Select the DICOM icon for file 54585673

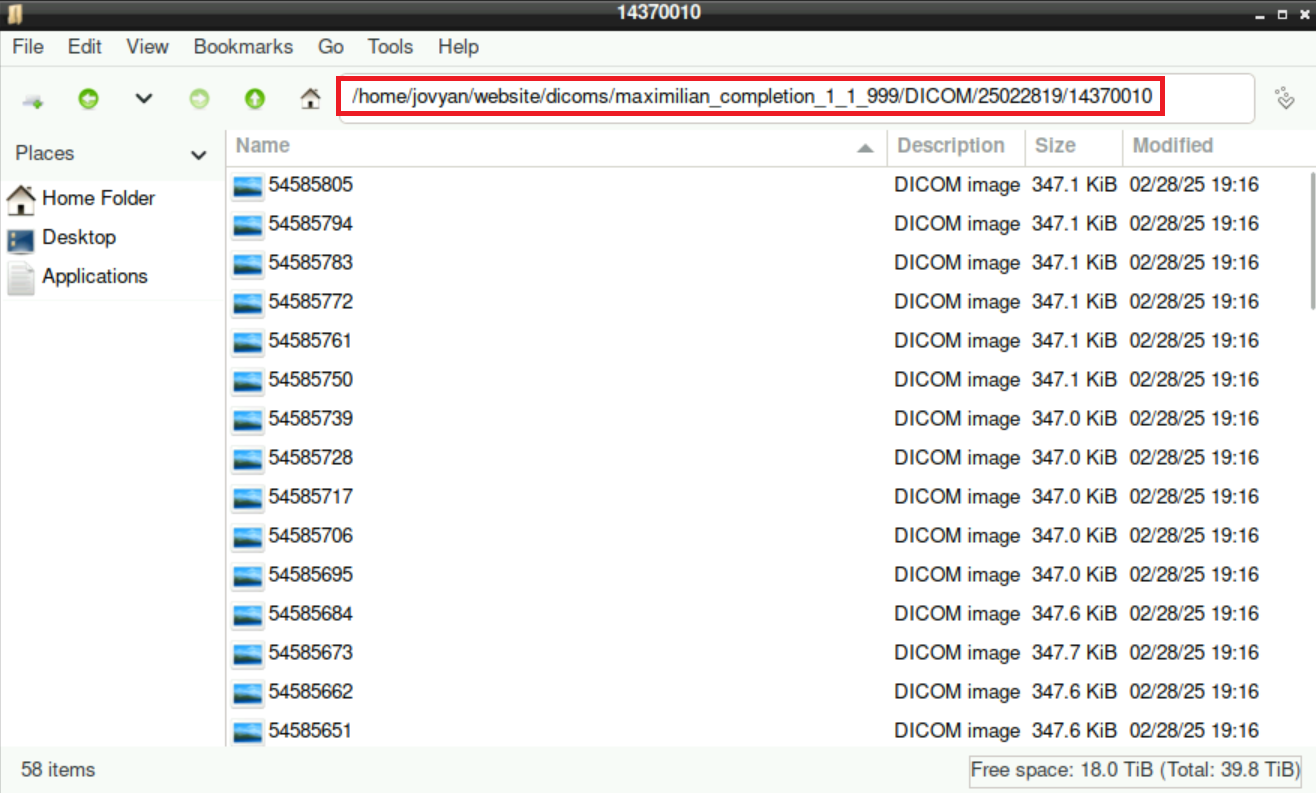click(x=247, y=654)
